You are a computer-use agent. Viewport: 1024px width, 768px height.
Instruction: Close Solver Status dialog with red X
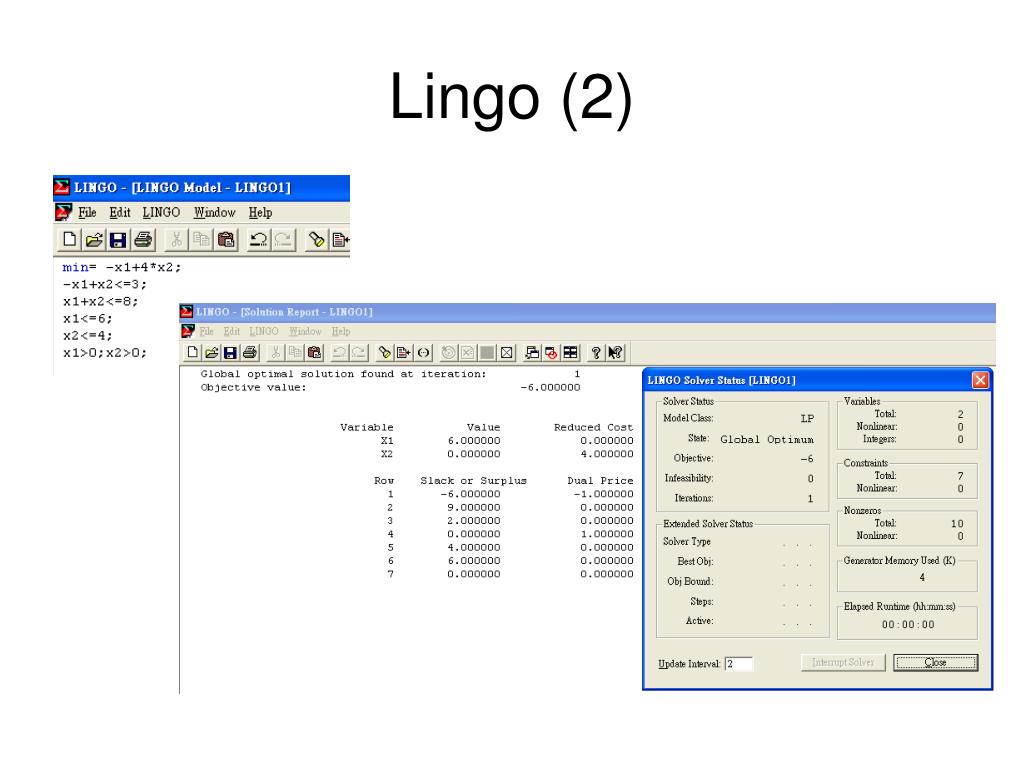coord(980,380)
